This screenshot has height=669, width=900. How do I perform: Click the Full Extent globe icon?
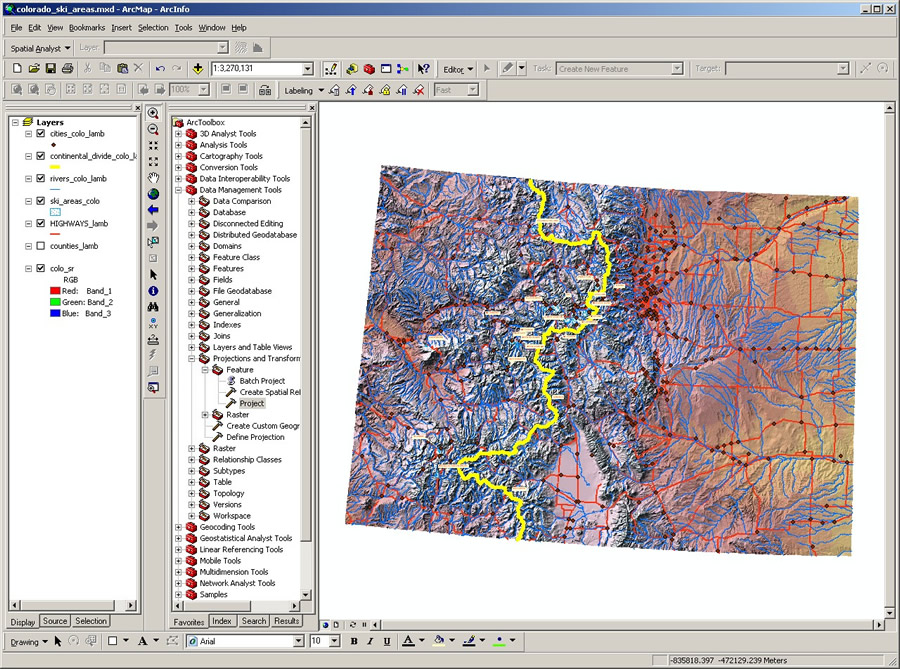[153, 194]
